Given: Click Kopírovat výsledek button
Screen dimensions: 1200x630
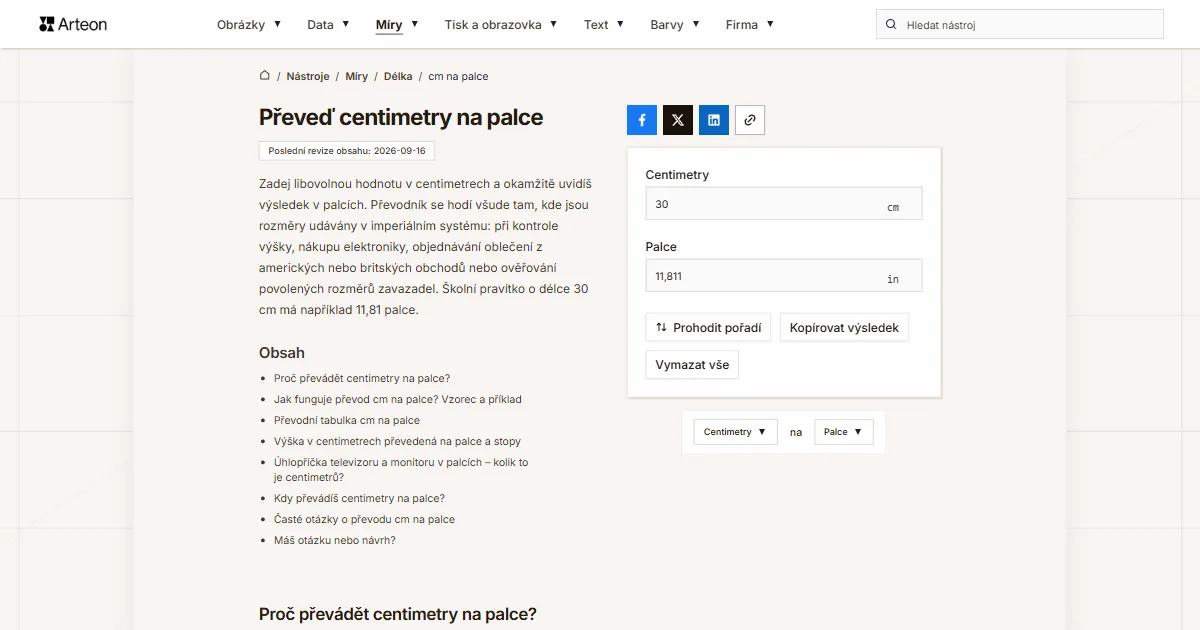Looking at the screenshot, I should tap(844, 327).
